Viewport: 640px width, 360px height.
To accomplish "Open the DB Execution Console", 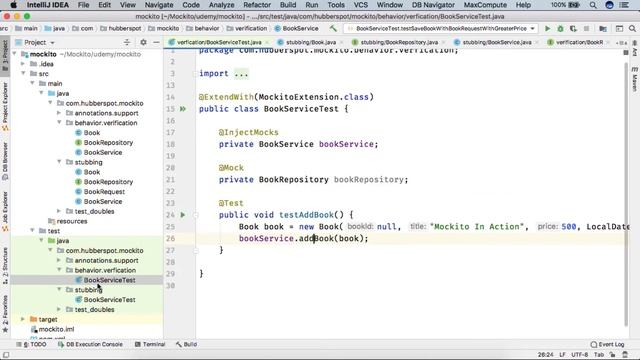I will click(90, 344).
